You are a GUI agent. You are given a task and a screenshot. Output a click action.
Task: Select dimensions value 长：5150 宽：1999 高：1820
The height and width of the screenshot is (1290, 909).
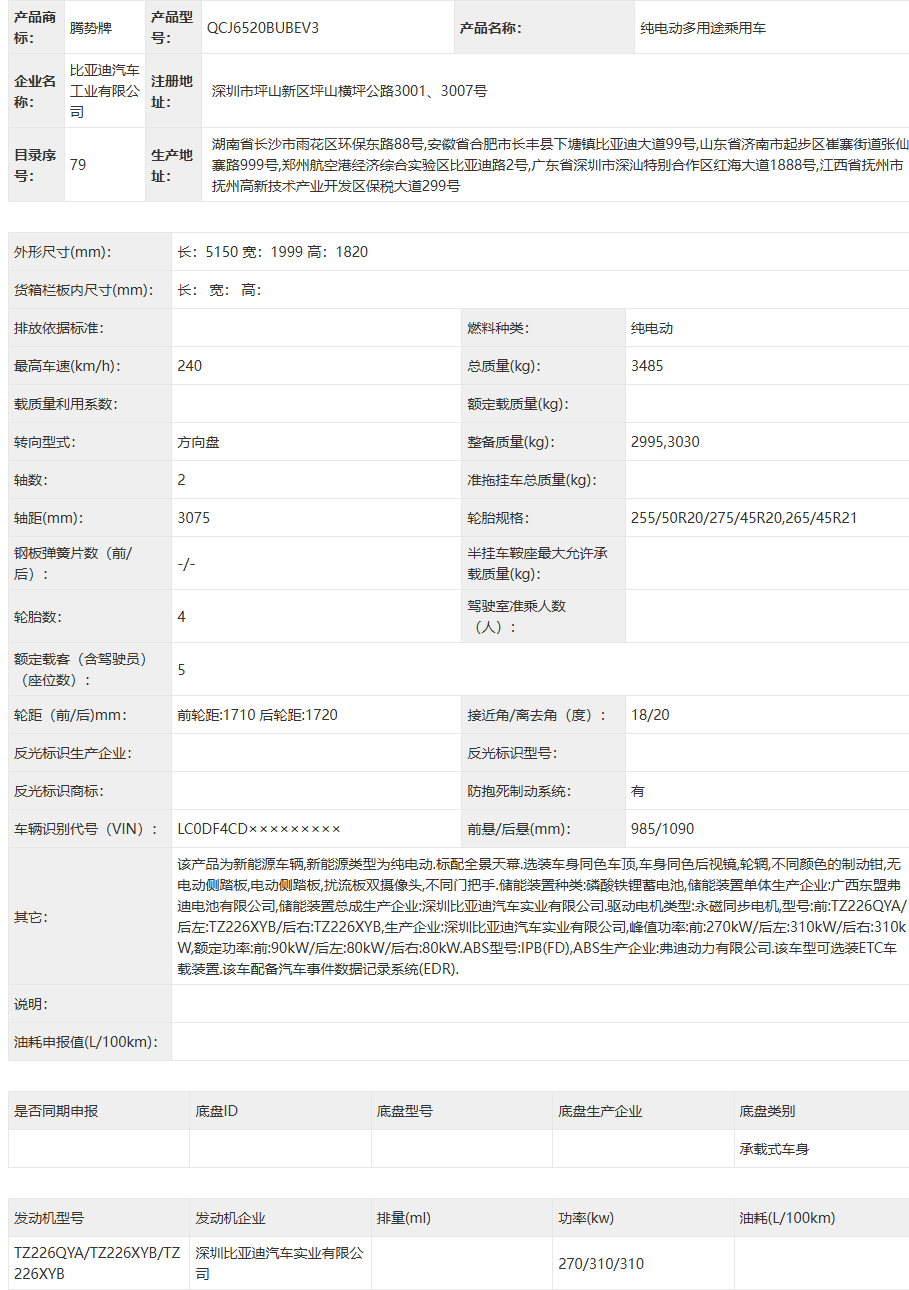point(273,252)
